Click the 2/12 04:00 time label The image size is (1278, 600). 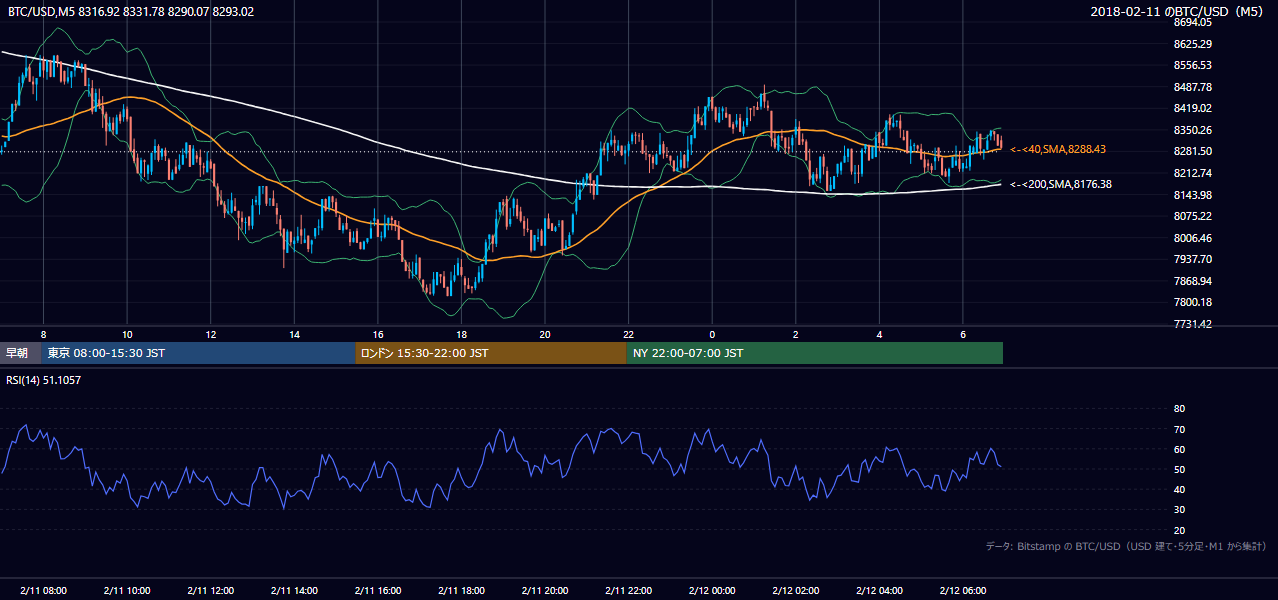pyautogui.click(x=879, y=590)
